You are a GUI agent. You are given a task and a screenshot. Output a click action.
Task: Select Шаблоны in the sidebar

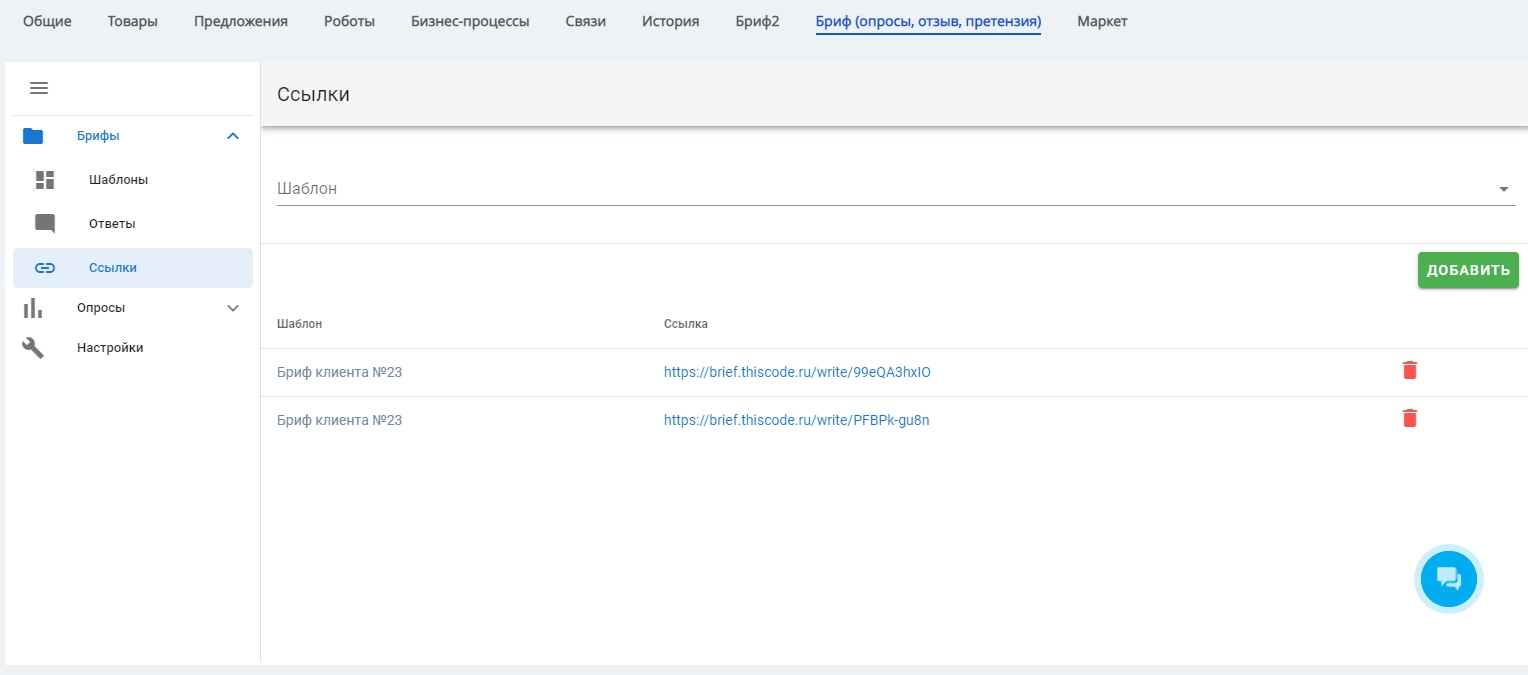[118, 180]
